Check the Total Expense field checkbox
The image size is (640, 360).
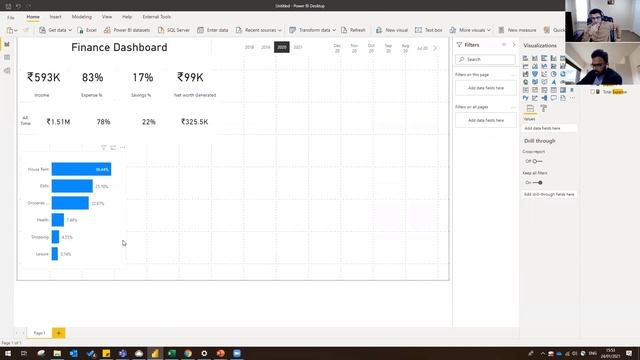coord(593,92)
